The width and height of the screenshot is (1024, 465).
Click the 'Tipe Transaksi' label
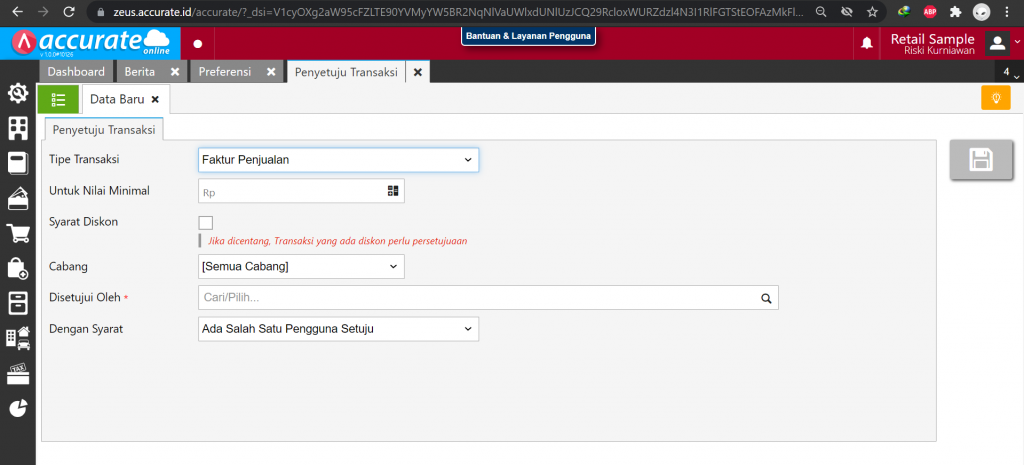click(84, 159)
